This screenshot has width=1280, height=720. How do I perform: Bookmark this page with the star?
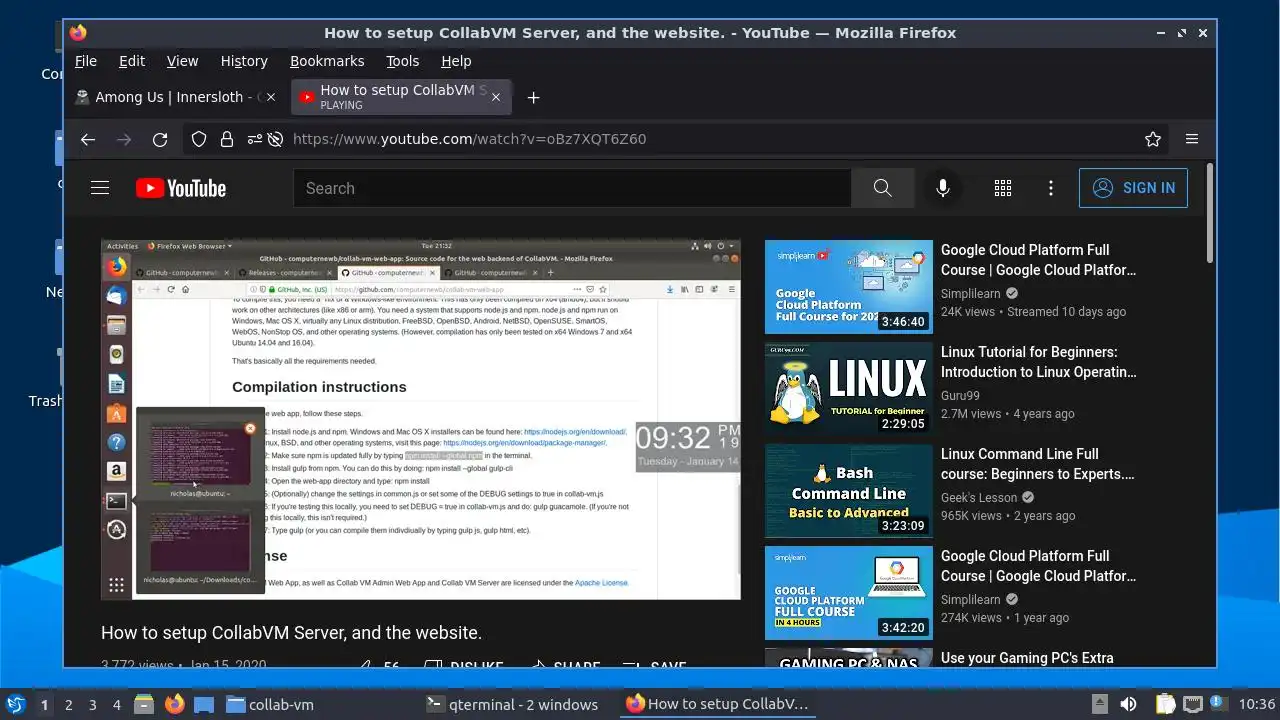point(1153,139)
